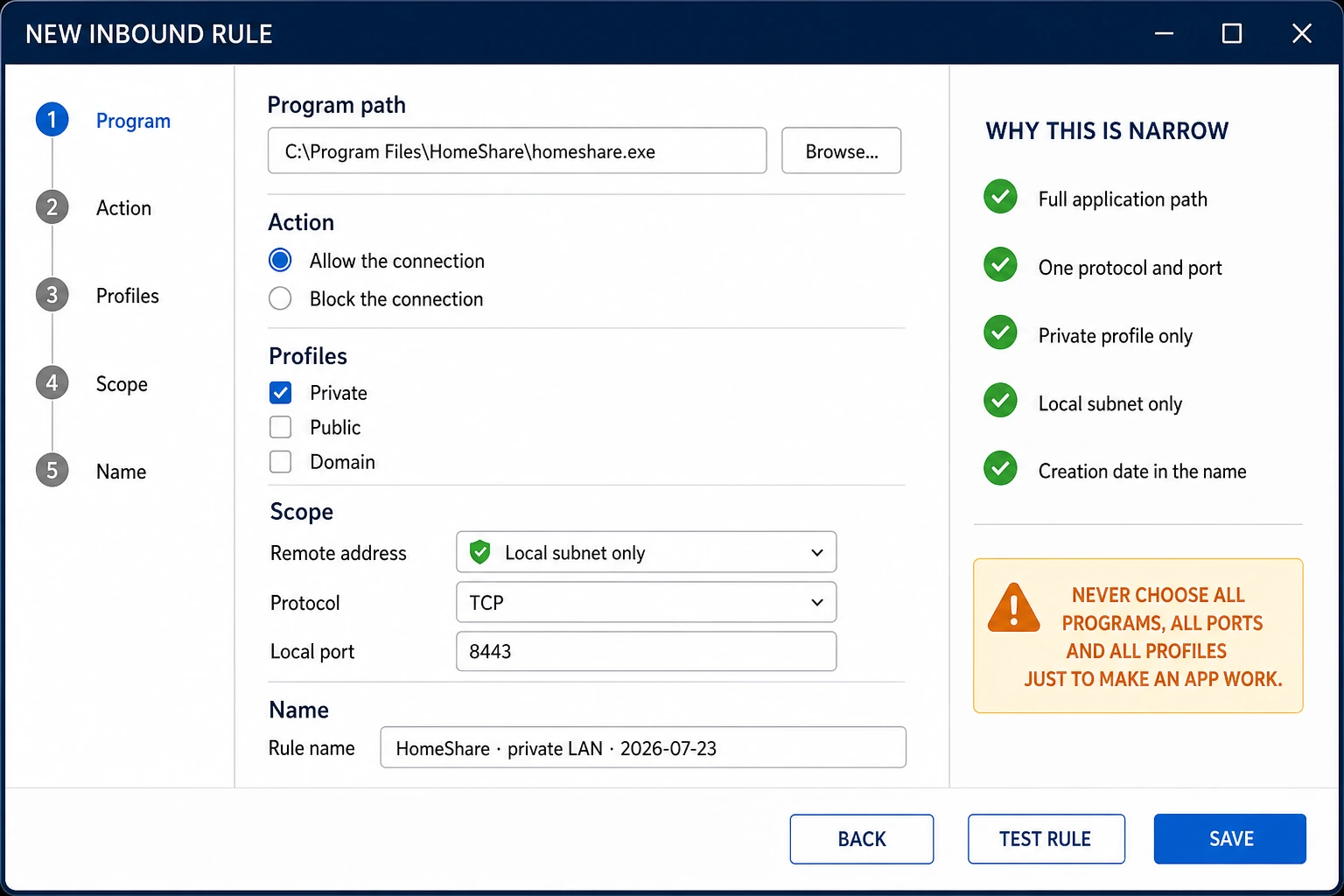Click green check beside One protocol and port

coord(1000,265)
